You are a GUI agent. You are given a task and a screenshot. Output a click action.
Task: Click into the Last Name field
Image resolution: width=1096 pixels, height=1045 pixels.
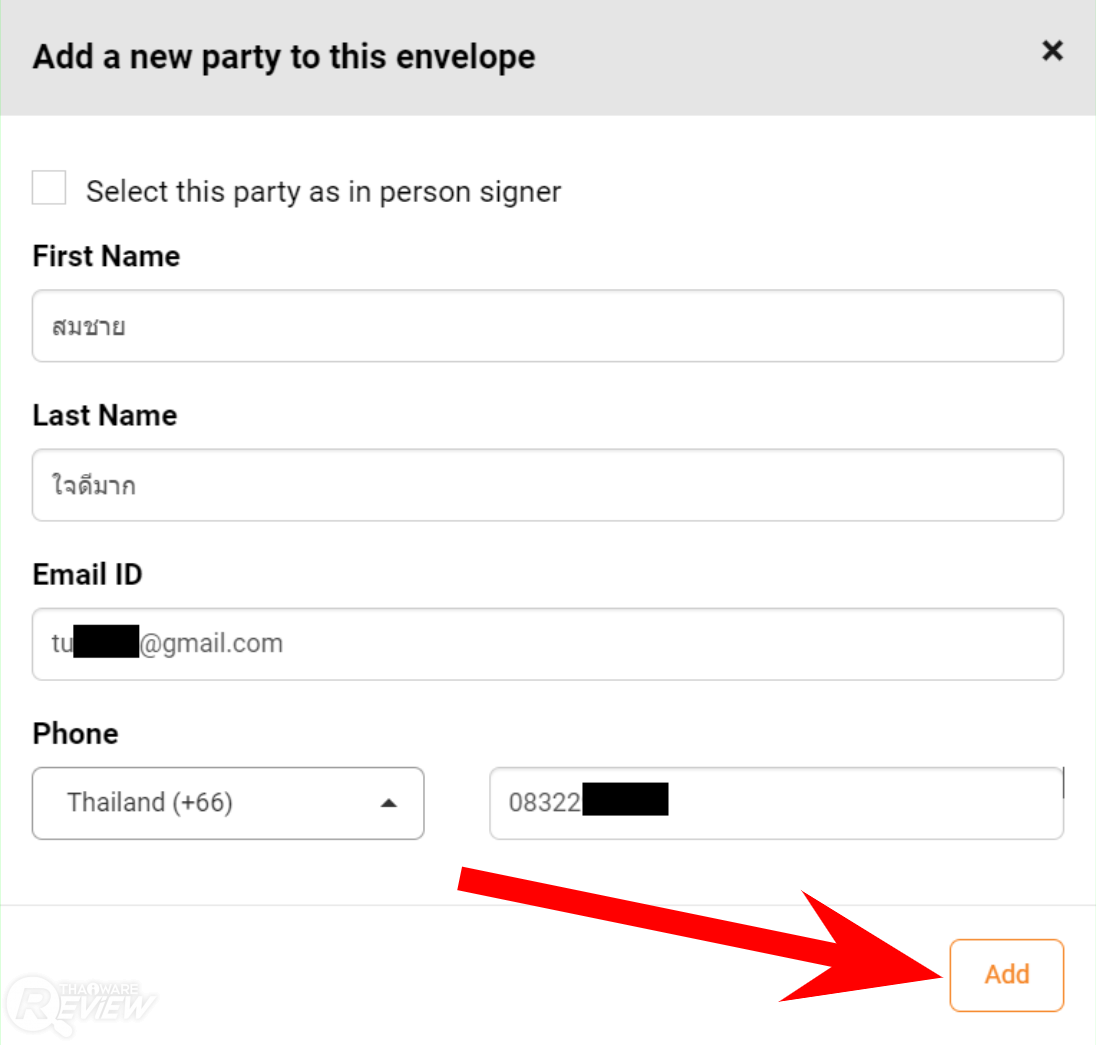547,485
